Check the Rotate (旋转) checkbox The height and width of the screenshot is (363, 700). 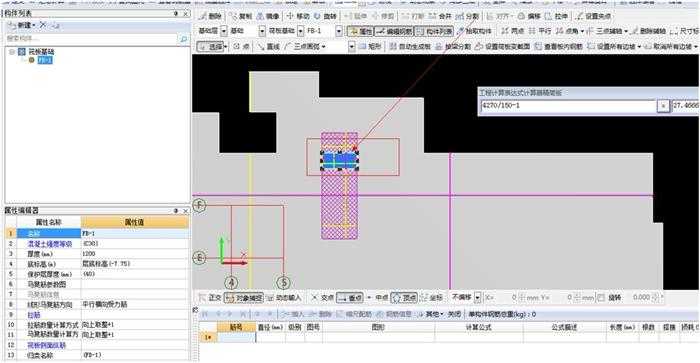(x=602, y=297)
